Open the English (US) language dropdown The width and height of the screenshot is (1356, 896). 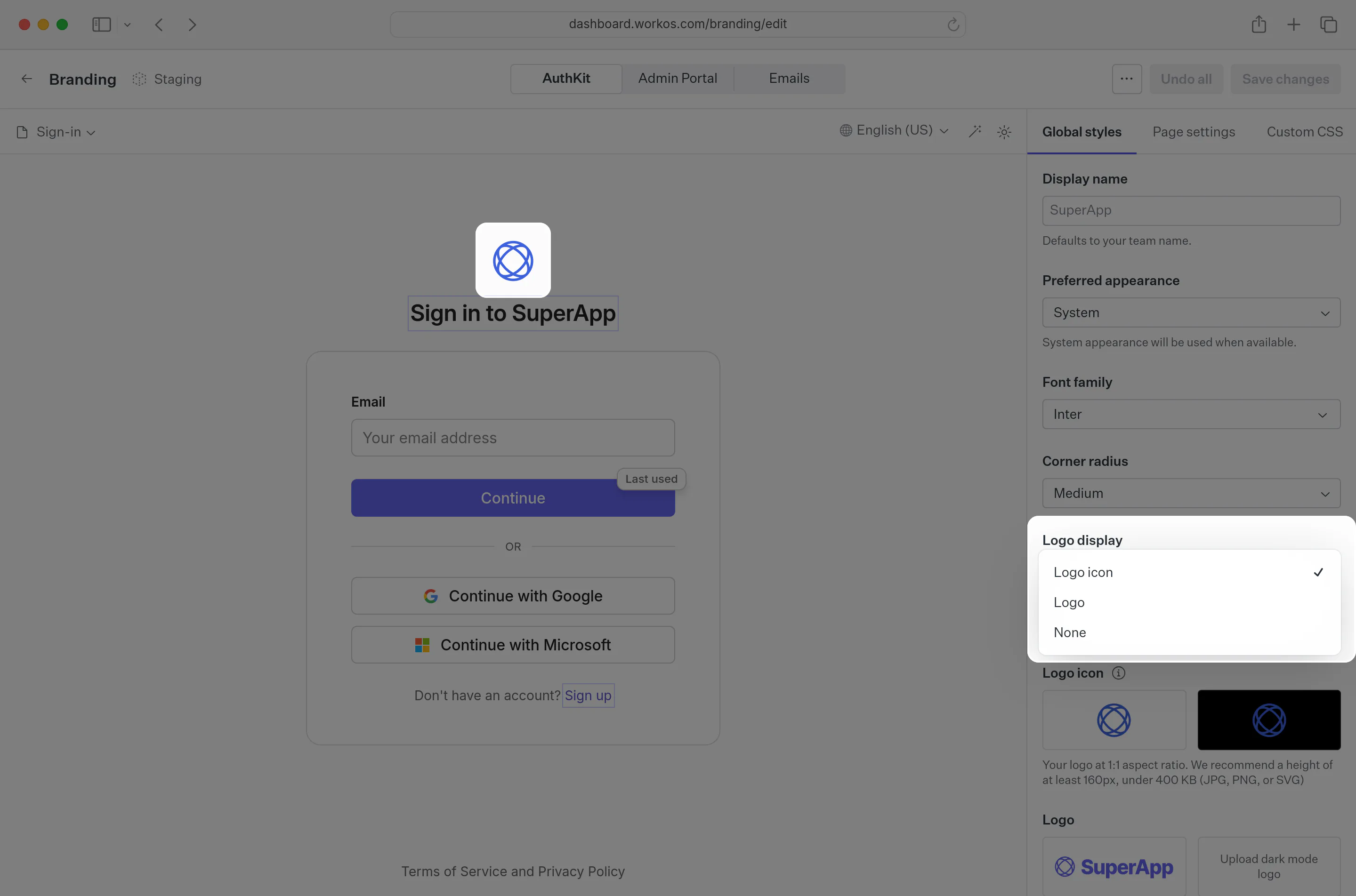click(894, 130)
